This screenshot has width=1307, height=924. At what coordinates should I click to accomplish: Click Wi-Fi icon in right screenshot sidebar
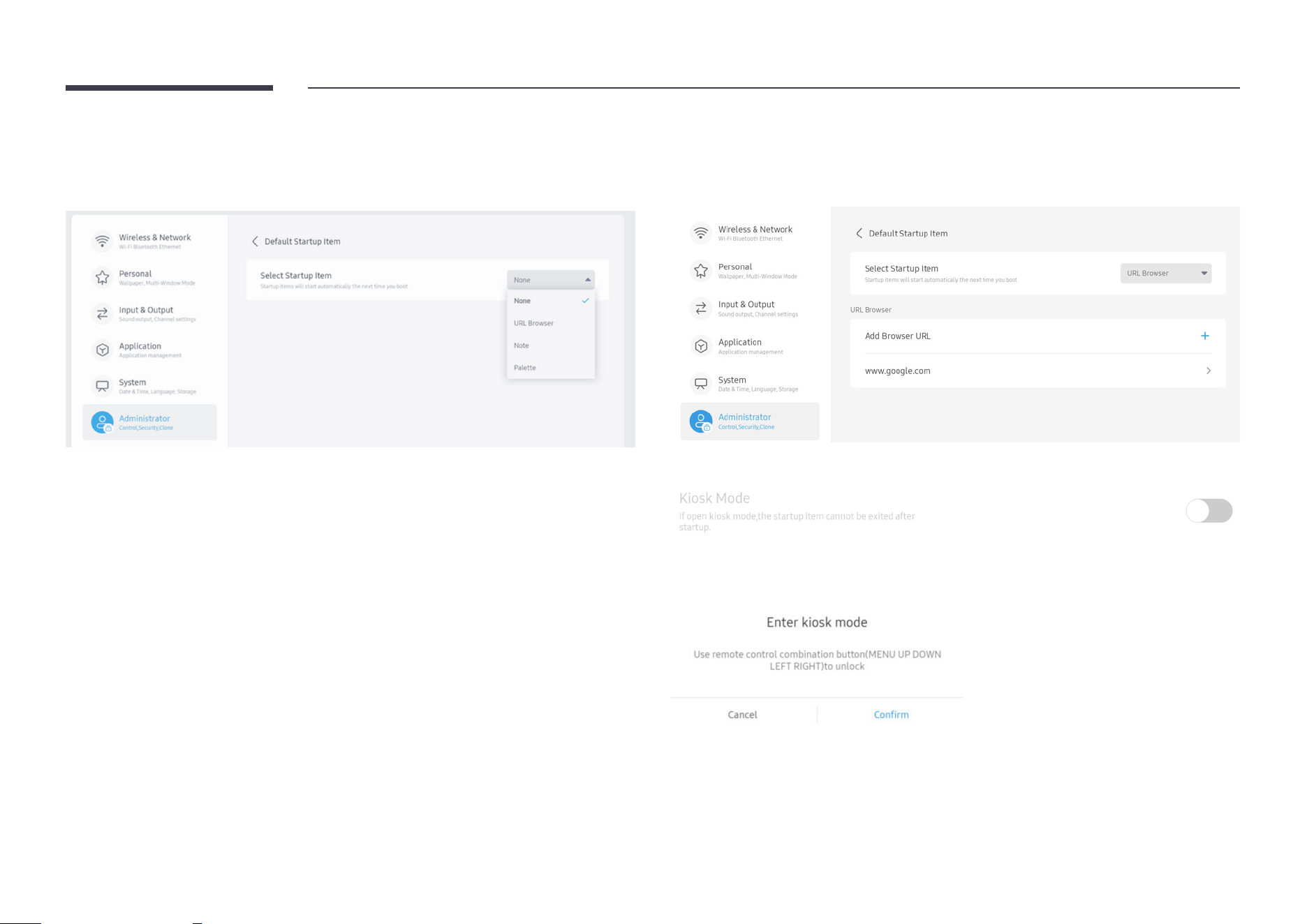coord(701,232)
